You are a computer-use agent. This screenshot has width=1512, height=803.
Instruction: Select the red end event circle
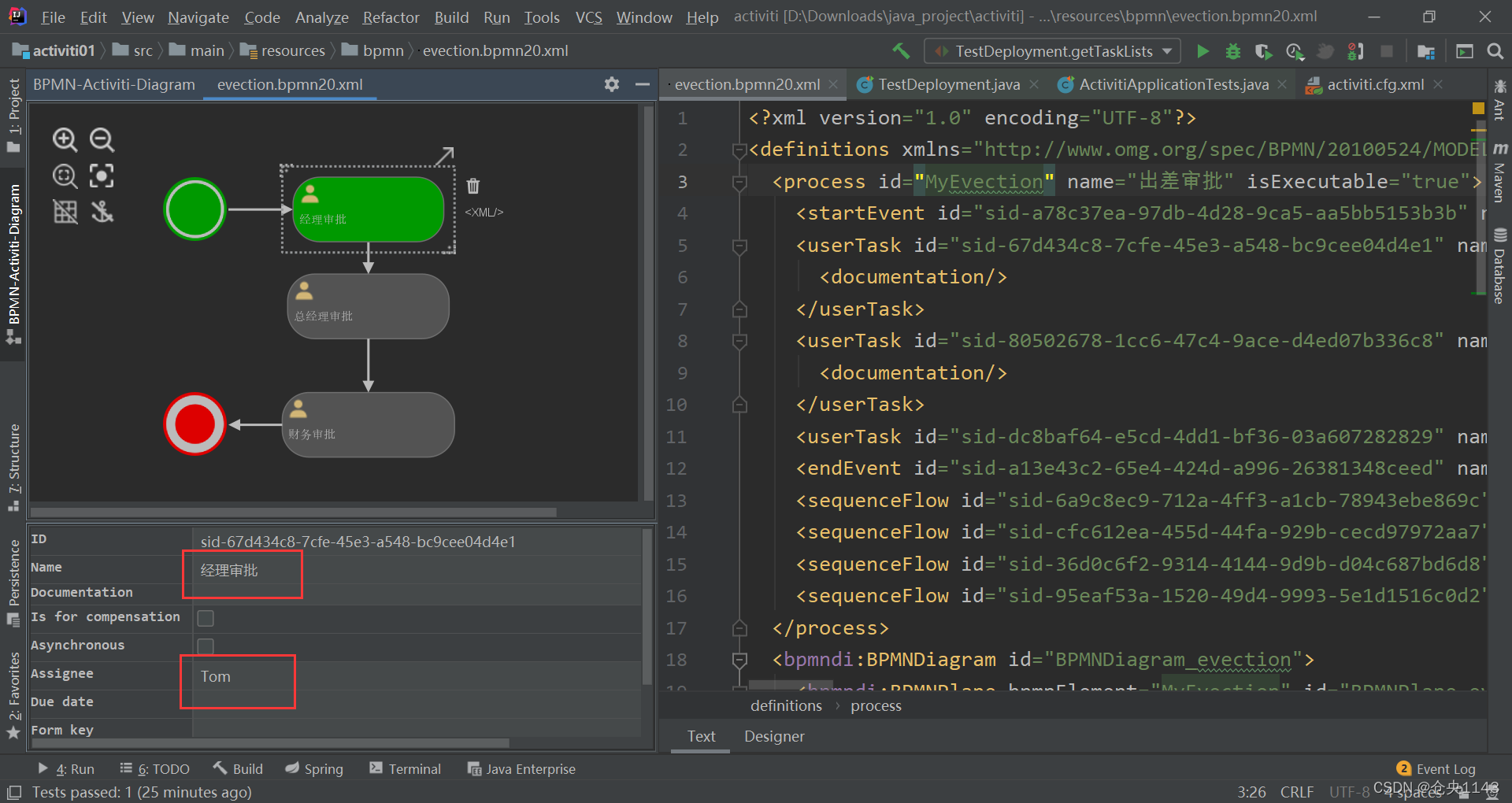(195, 424)
